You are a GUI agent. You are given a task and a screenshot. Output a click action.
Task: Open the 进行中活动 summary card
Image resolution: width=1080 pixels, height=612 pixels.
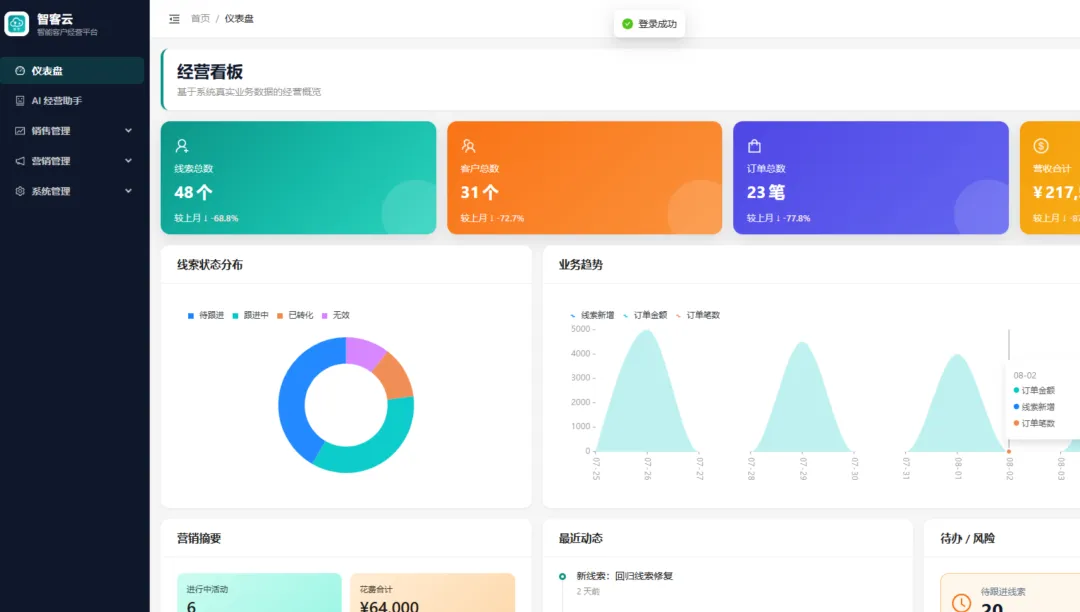259,593
